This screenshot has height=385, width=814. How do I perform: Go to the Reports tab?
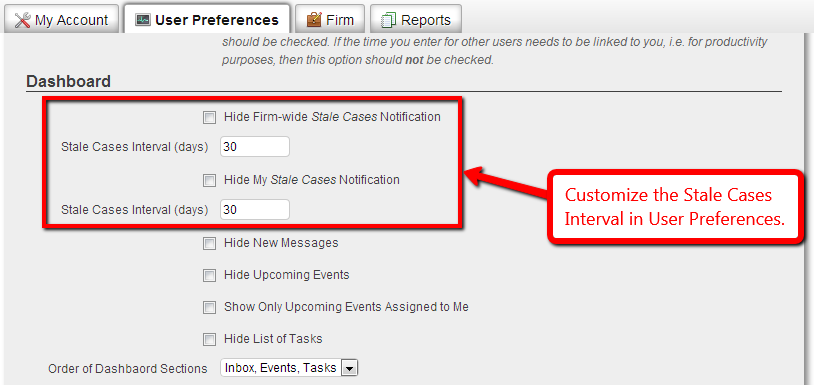tap(416, 19)
